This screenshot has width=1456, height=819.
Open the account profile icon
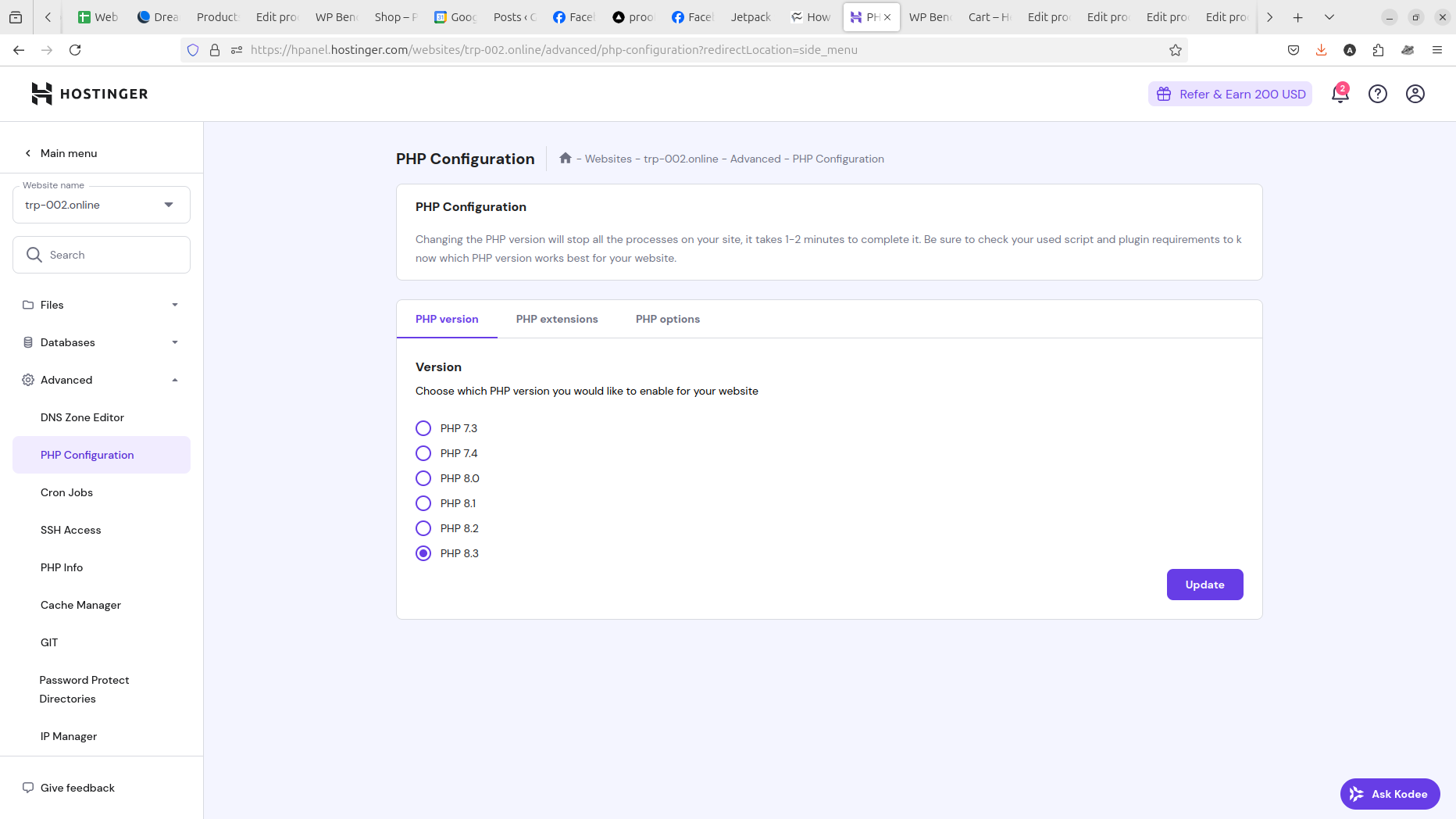point(1415,94)
